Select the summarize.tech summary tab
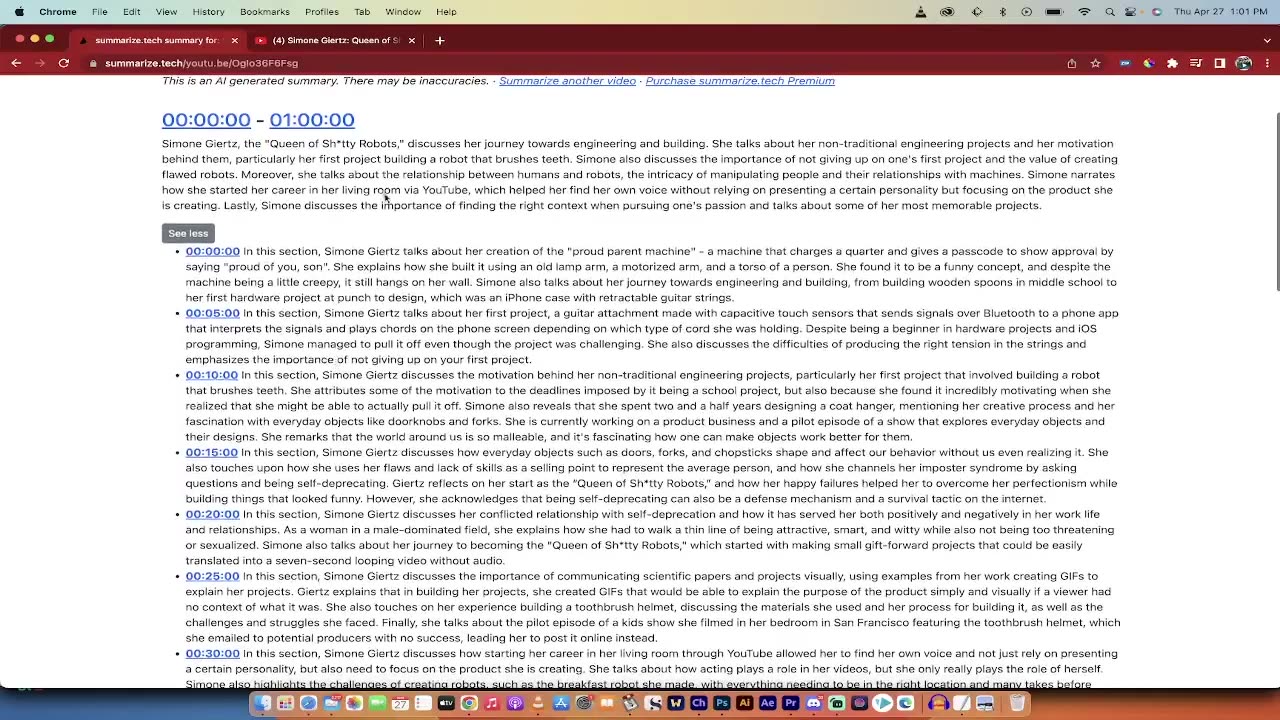This screenshot has width=1280, height=720. pos(157,40)
